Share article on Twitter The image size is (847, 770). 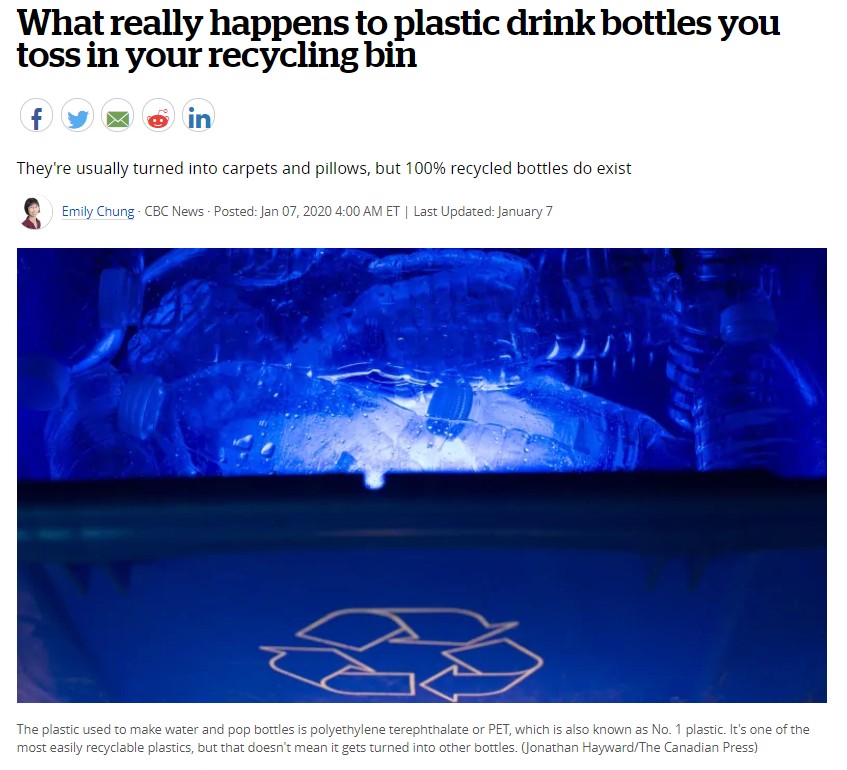(77, 116)
